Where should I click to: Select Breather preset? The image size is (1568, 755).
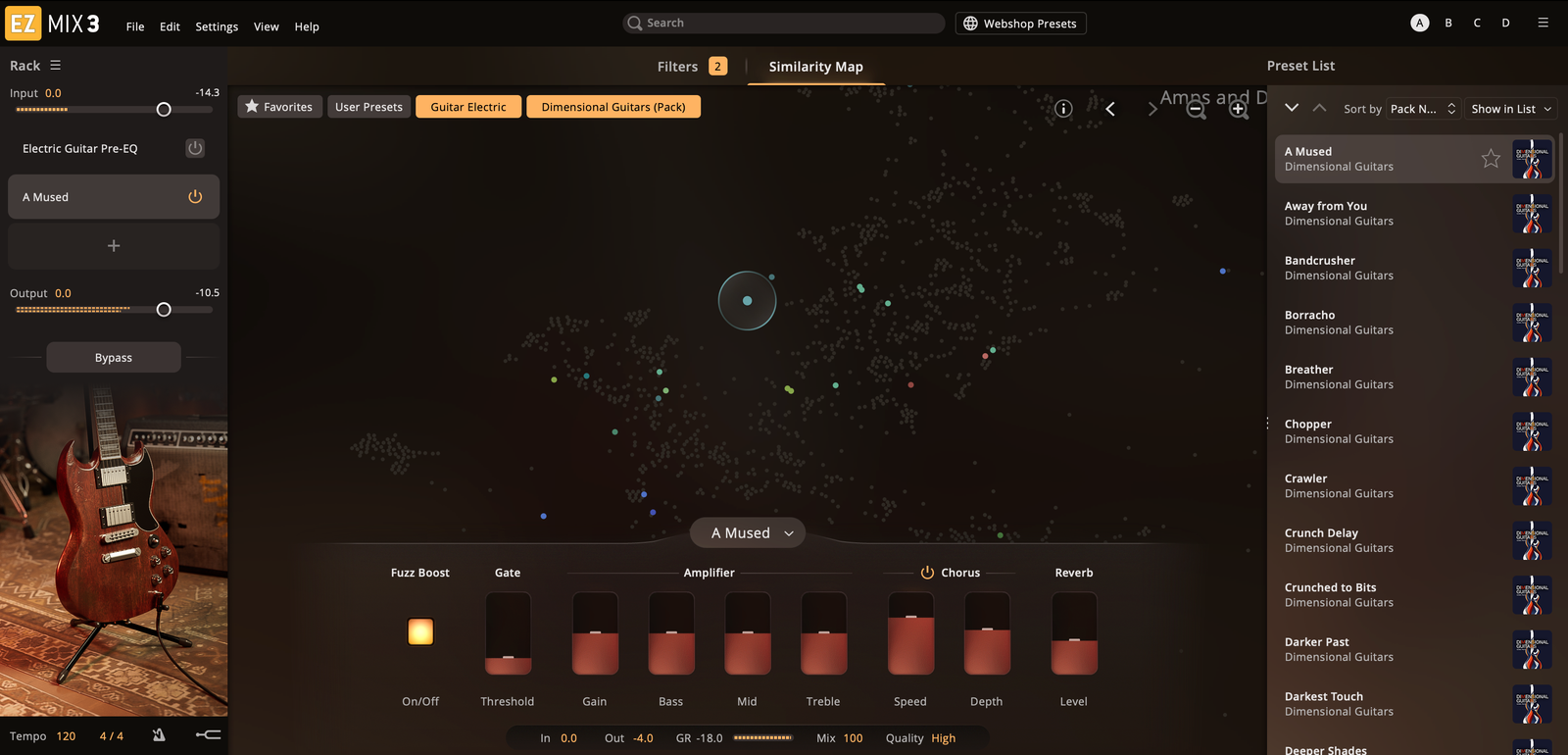[x=1413, y=377]
